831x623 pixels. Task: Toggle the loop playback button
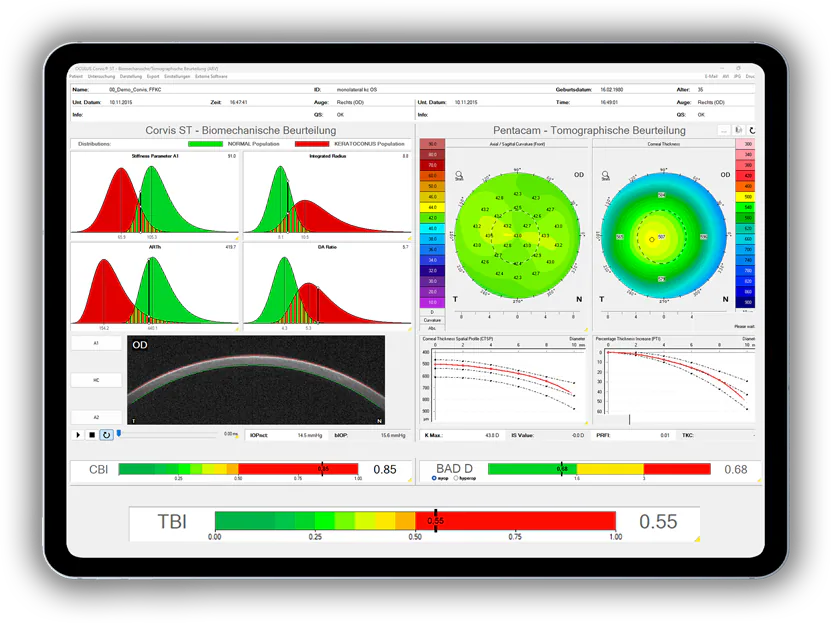(x=106, y=434)
